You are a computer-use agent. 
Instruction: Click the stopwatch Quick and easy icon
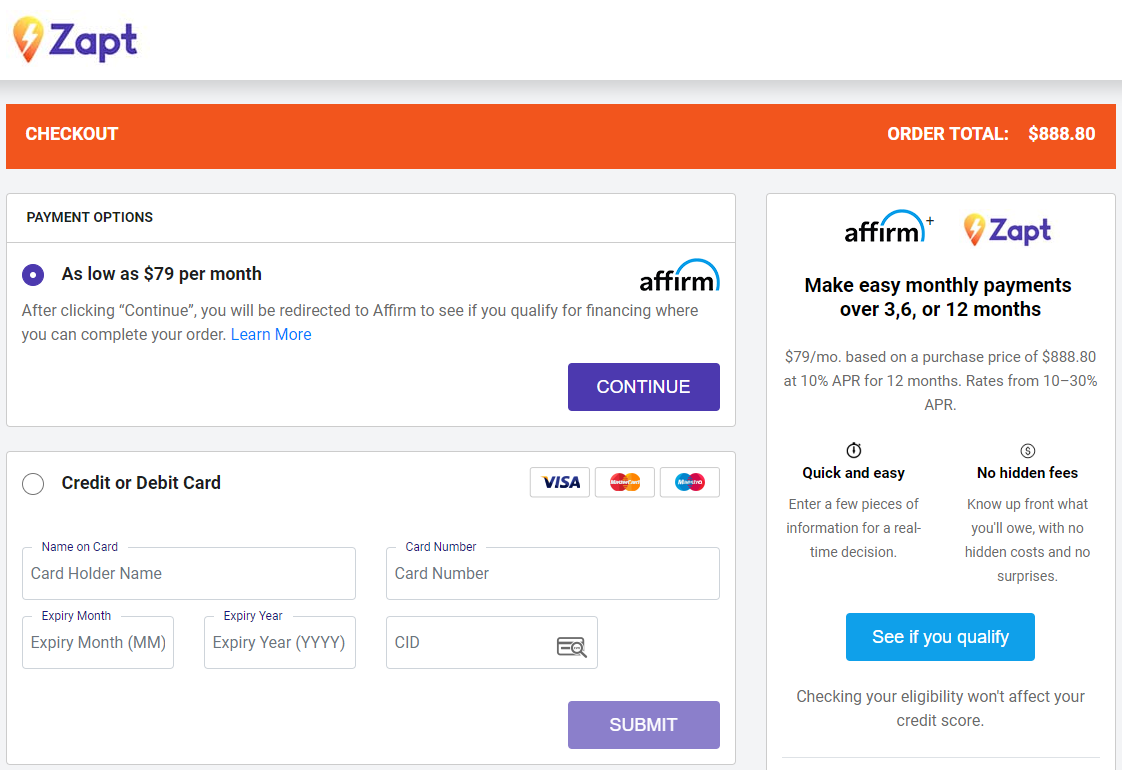pyautogui.click(x=853, y=450)
